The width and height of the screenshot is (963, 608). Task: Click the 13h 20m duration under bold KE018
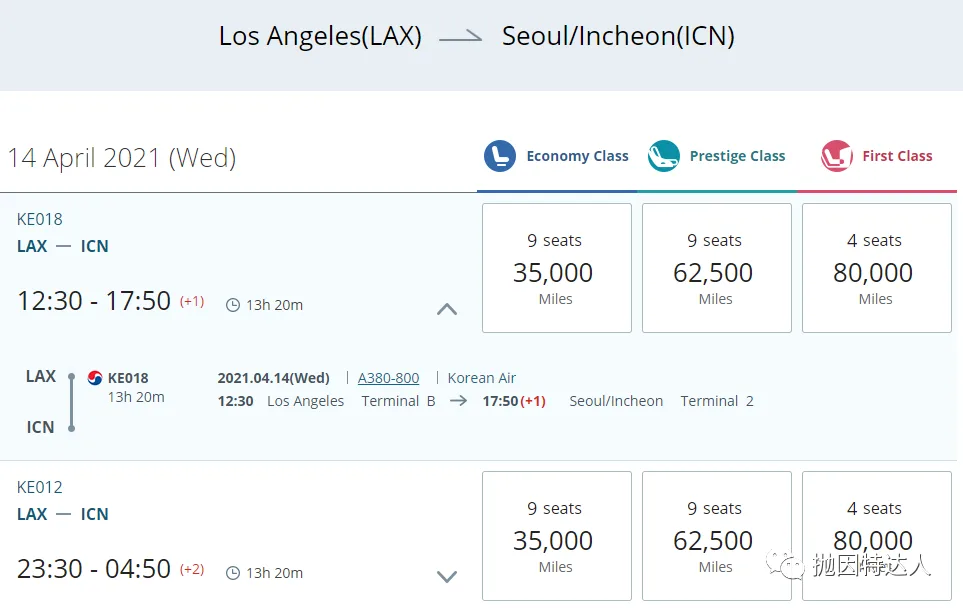point(136,397)
